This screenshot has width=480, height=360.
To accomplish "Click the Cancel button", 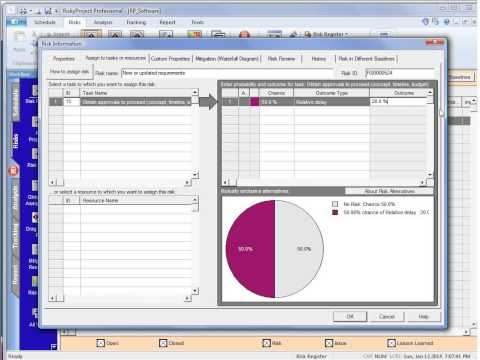I will [387, 316].
